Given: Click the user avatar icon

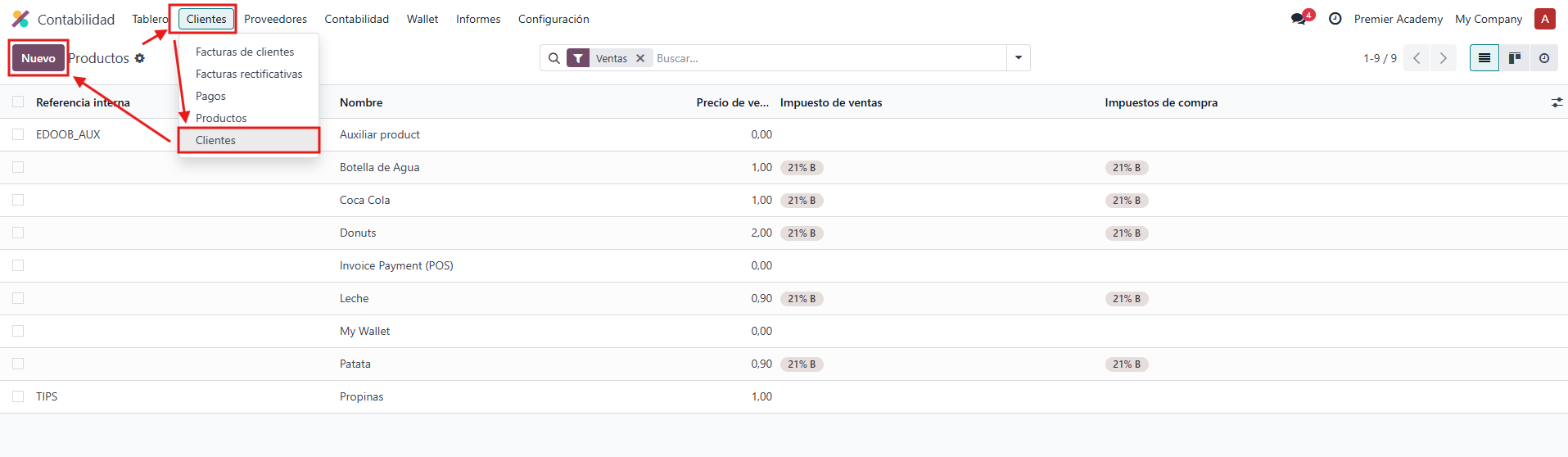Looking at the screenshot, I should (x=1544, y=19).
